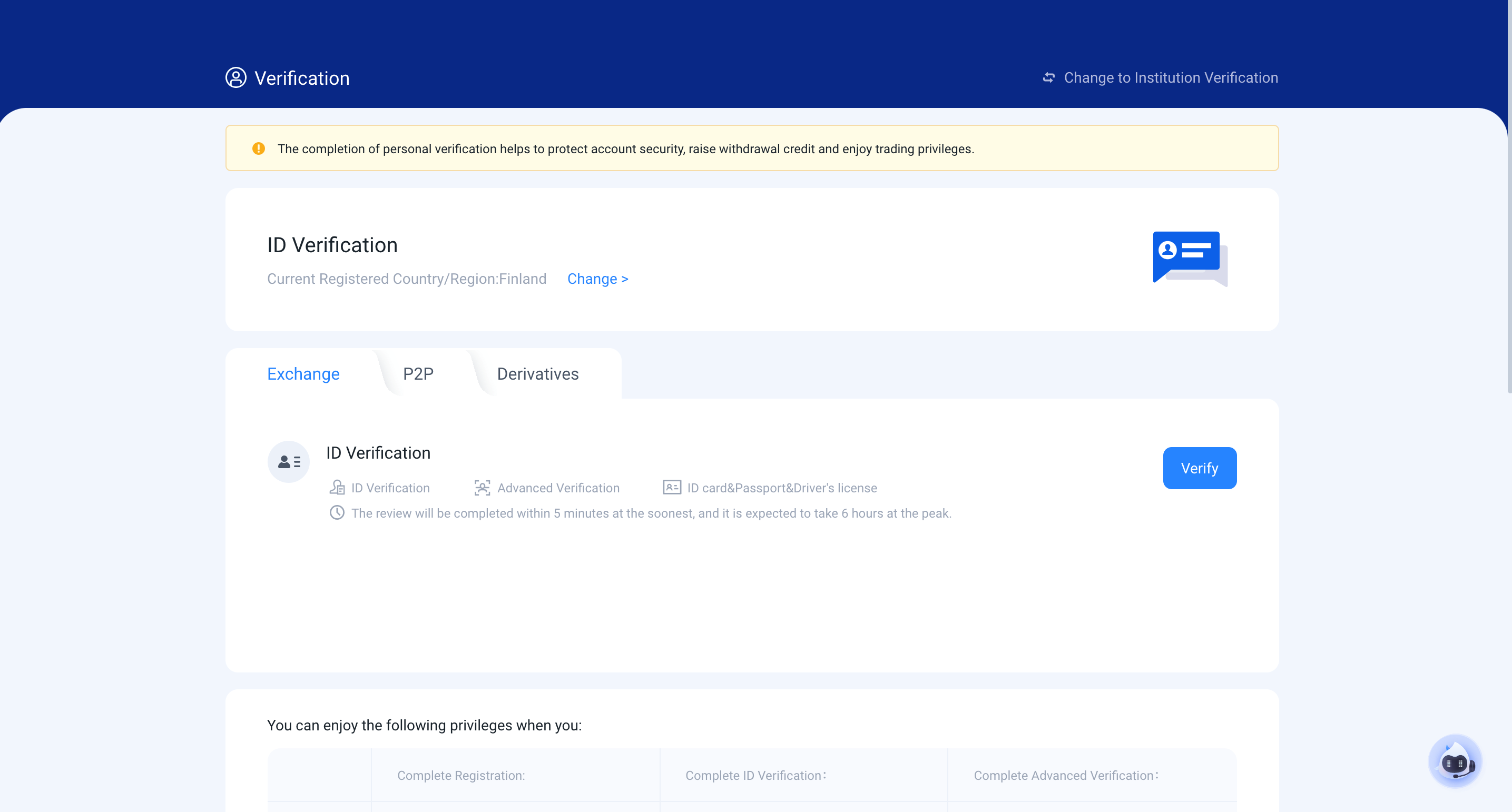Click the ID card document icon

[x=672, y=488]
